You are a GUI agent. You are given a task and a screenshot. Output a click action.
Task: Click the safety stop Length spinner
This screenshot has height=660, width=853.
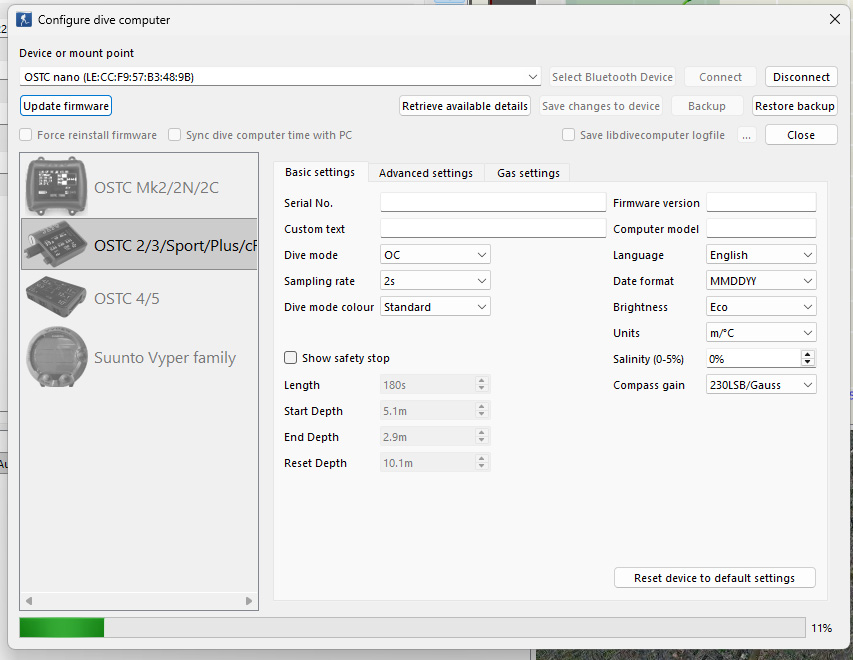[435, 385]
